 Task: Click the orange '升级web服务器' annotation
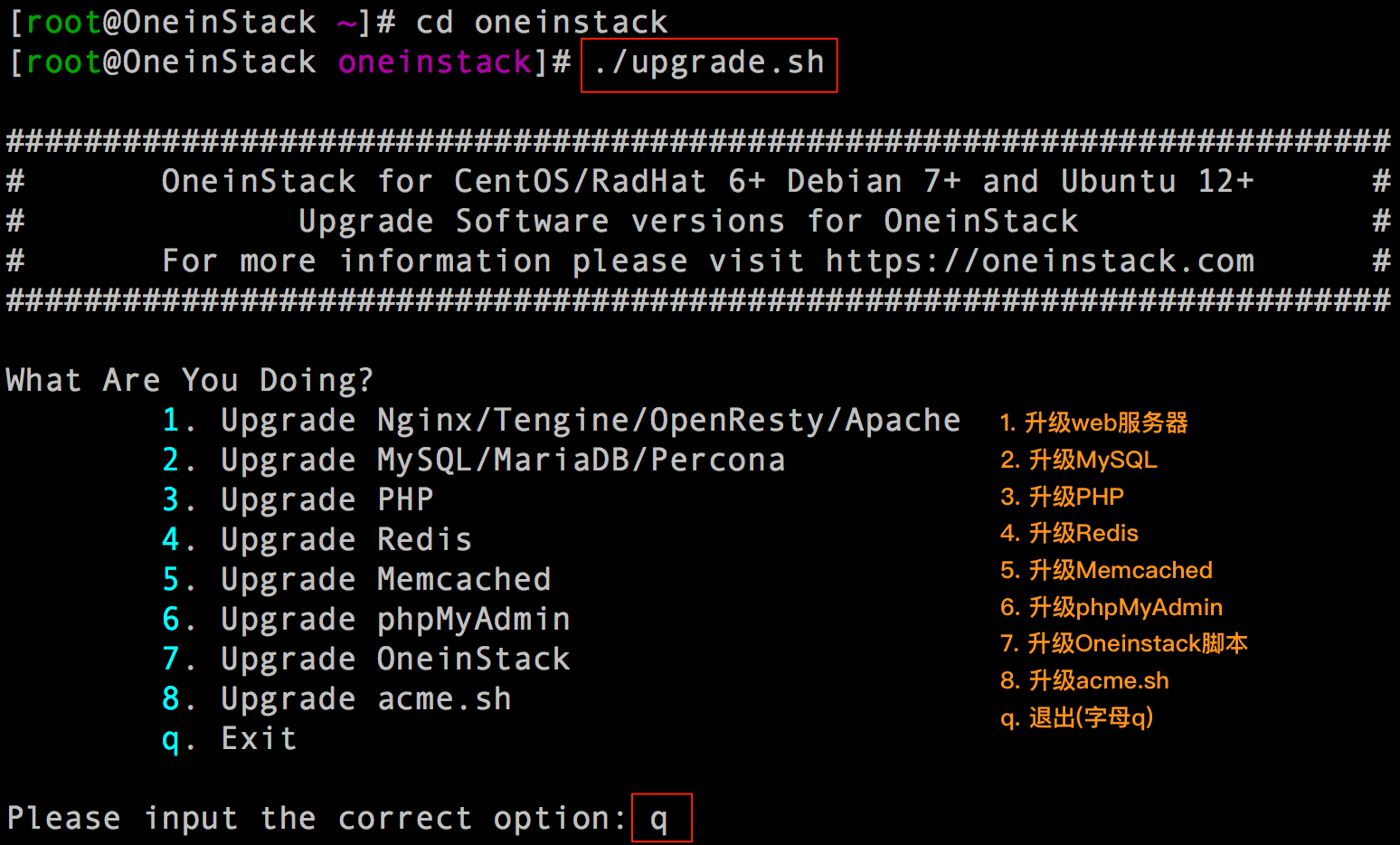tap(1094, 422)
